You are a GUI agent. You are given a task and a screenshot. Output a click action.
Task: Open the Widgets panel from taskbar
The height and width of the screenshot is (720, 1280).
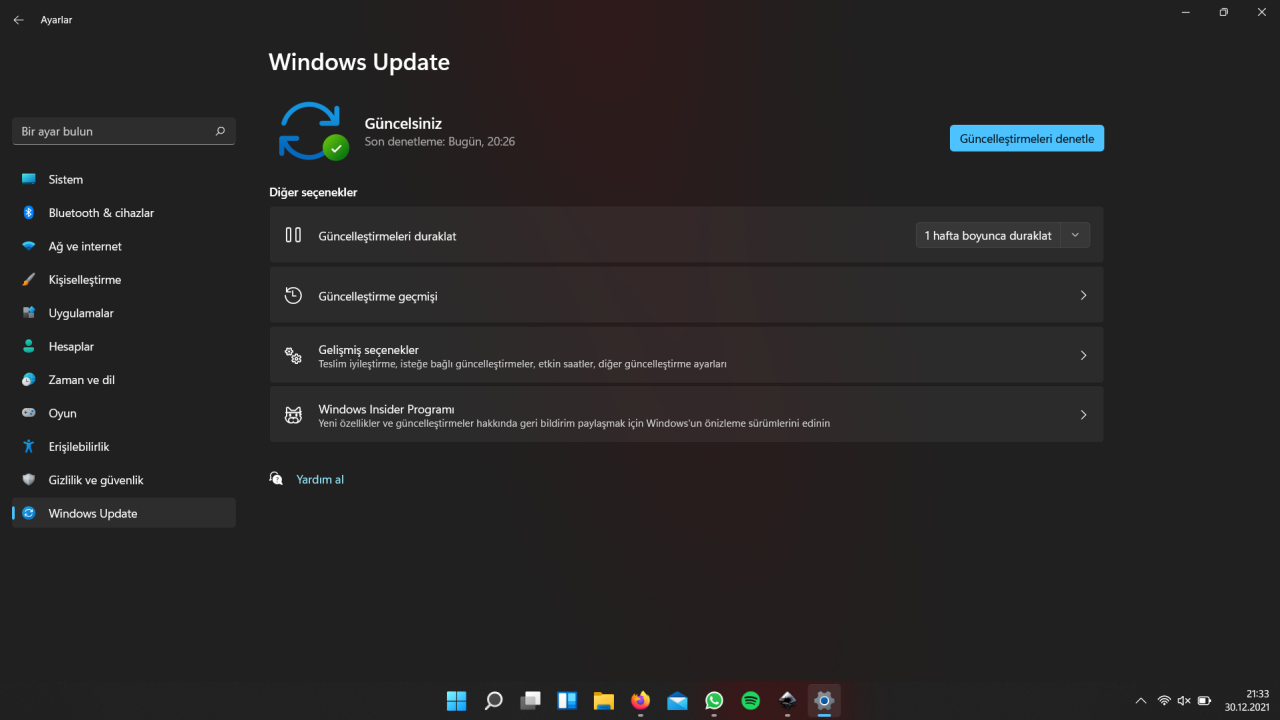[567, 700]
